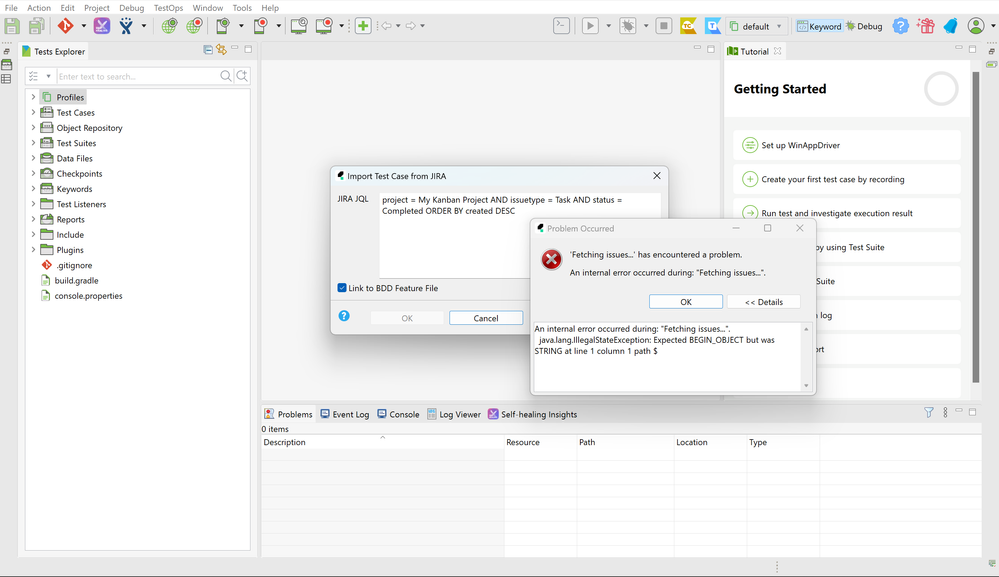The height and width of the screenshot is (577, 999).
Task: Uncheck Link to BDD Feature File checkbox
Action: 342,288
